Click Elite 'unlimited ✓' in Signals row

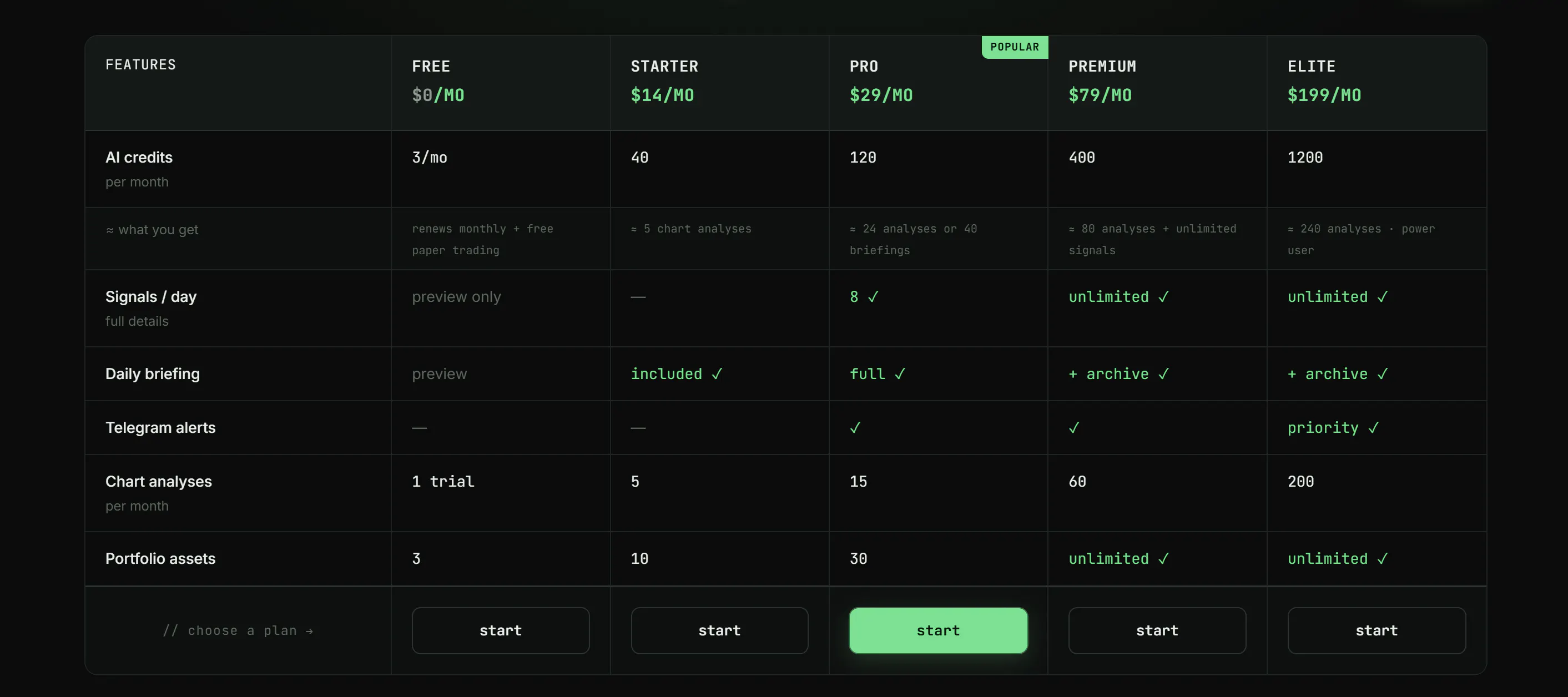click(x=1338, y=297)
